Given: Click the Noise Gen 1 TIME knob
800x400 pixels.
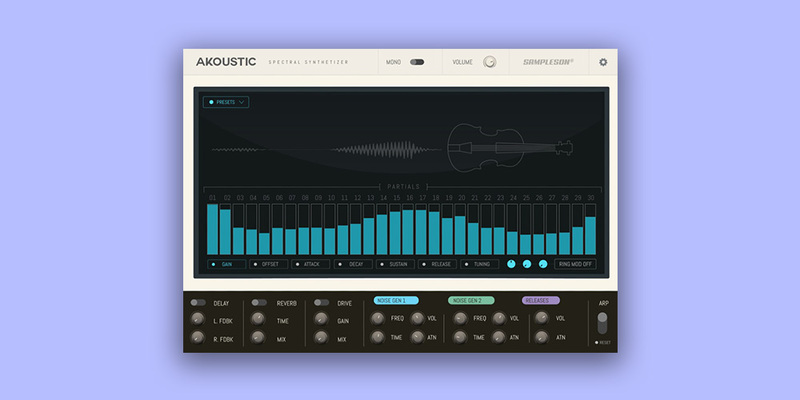Looking at the screenshot, I should (378, 337).
